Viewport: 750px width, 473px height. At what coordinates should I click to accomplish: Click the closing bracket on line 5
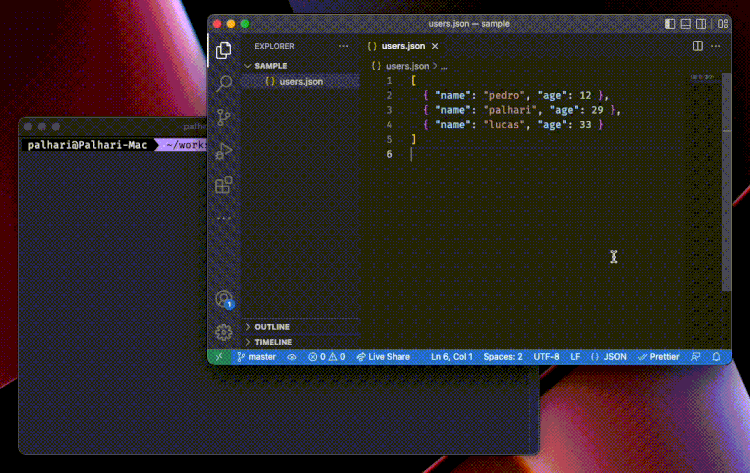(414, 139)
